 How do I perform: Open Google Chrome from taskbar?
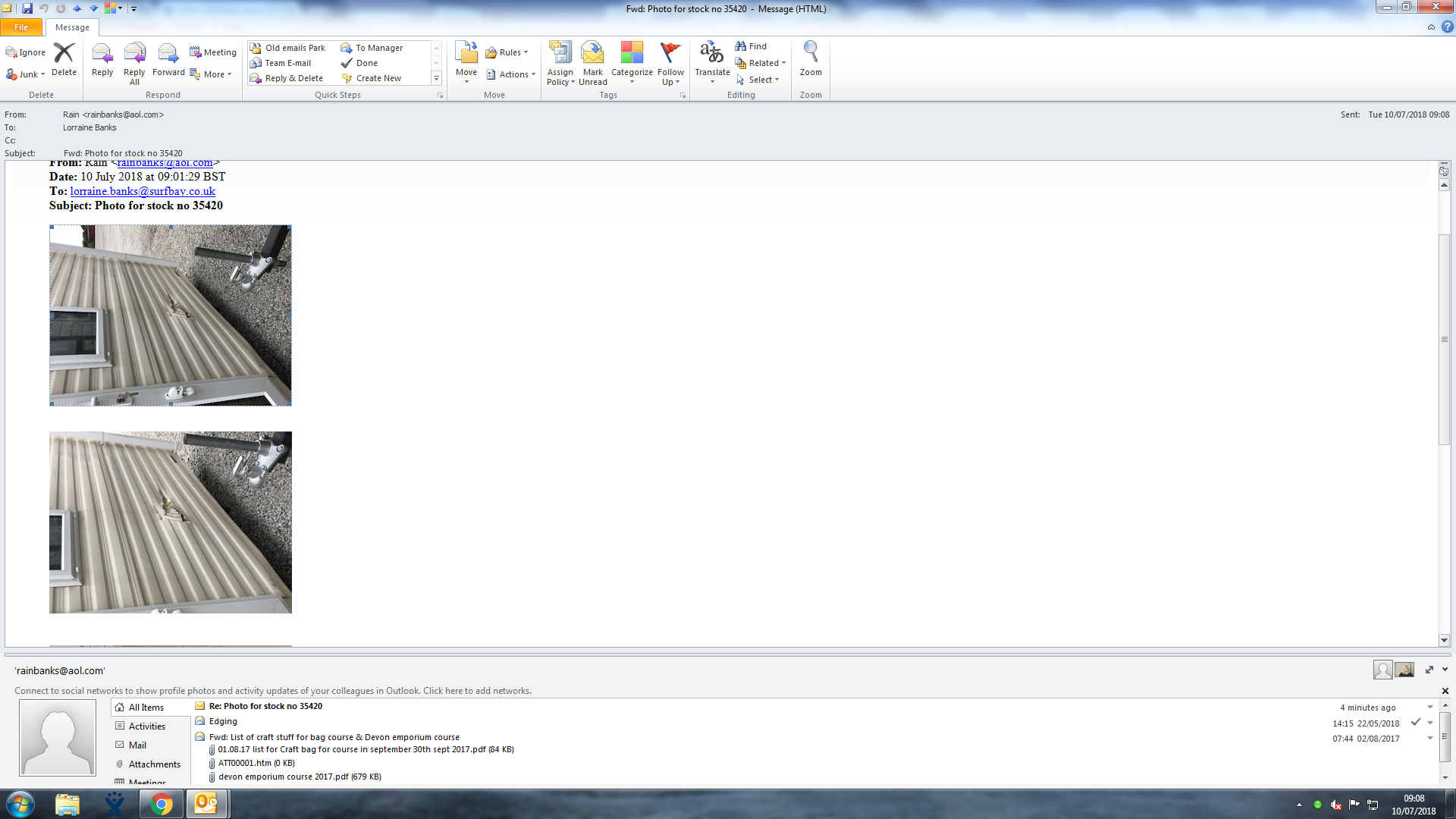click(x=161, y=804)
